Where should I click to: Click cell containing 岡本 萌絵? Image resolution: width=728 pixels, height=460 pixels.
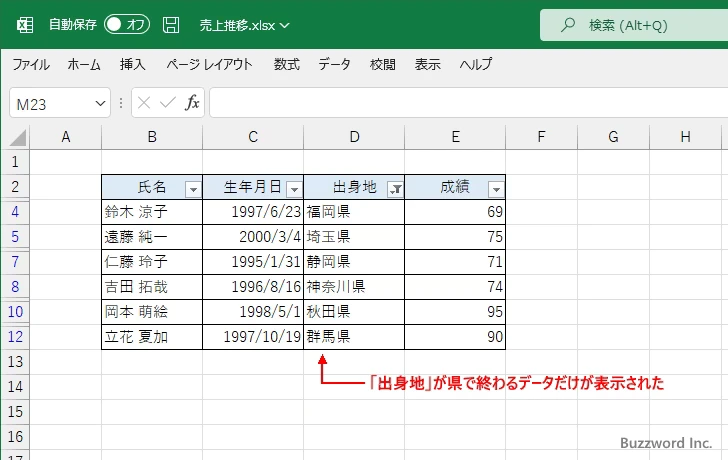coord(152,312)
